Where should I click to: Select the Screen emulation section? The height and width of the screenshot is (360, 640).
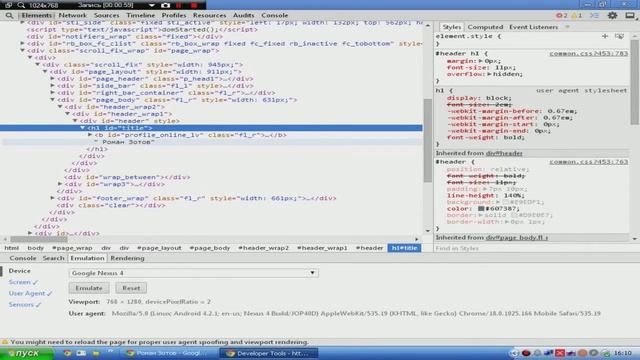23,282
